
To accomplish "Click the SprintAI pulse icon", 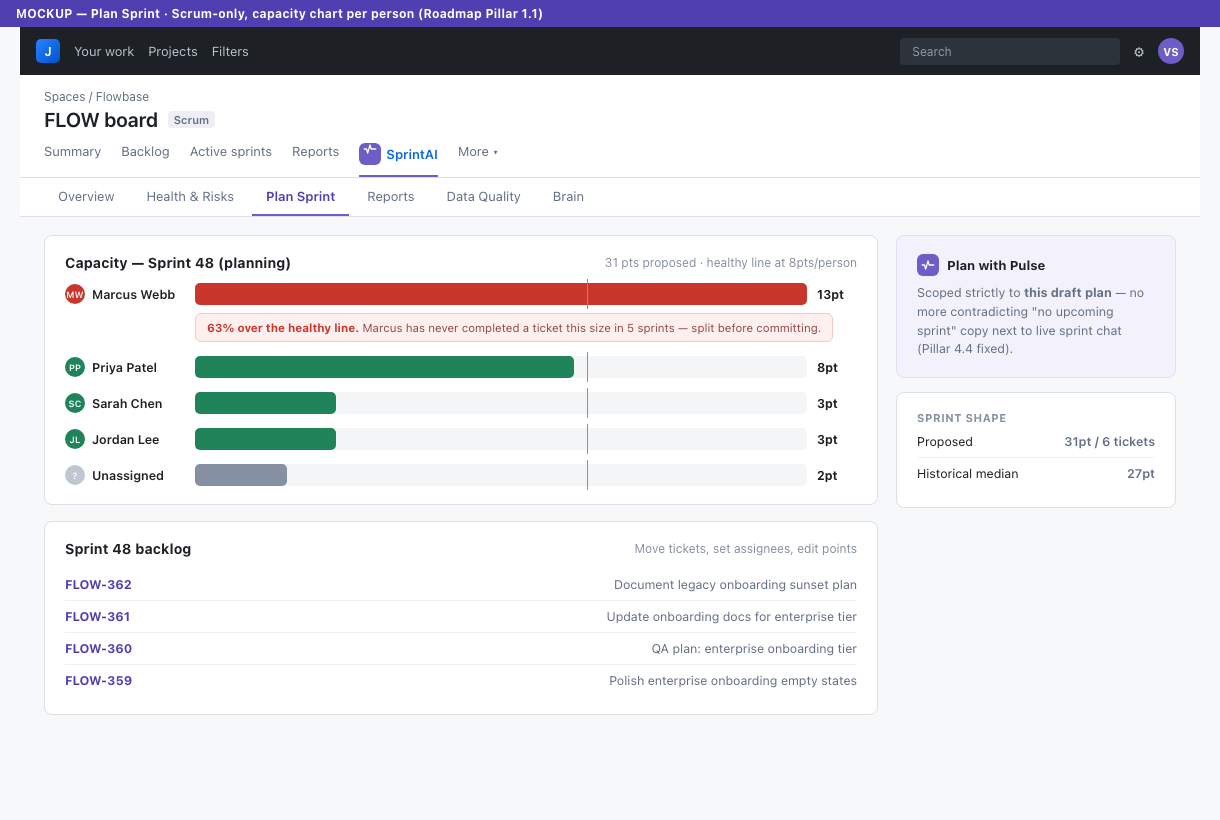I will pos(370,153).
